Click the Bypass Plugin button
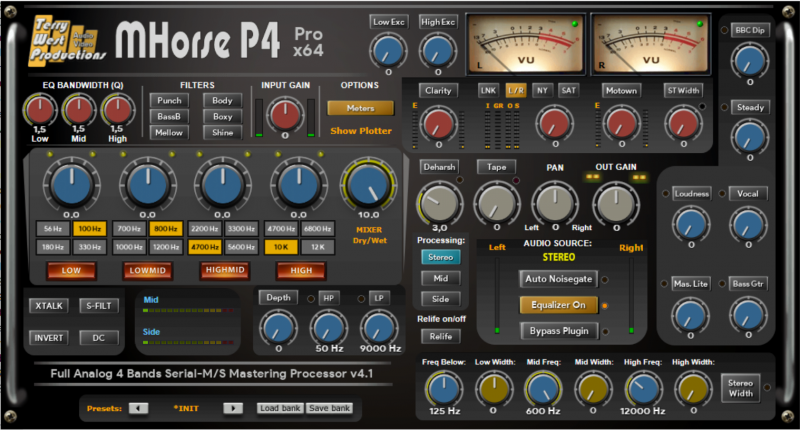Image resolution: width=800 pixels, height=430 pixels. click(x=559, y=331)
